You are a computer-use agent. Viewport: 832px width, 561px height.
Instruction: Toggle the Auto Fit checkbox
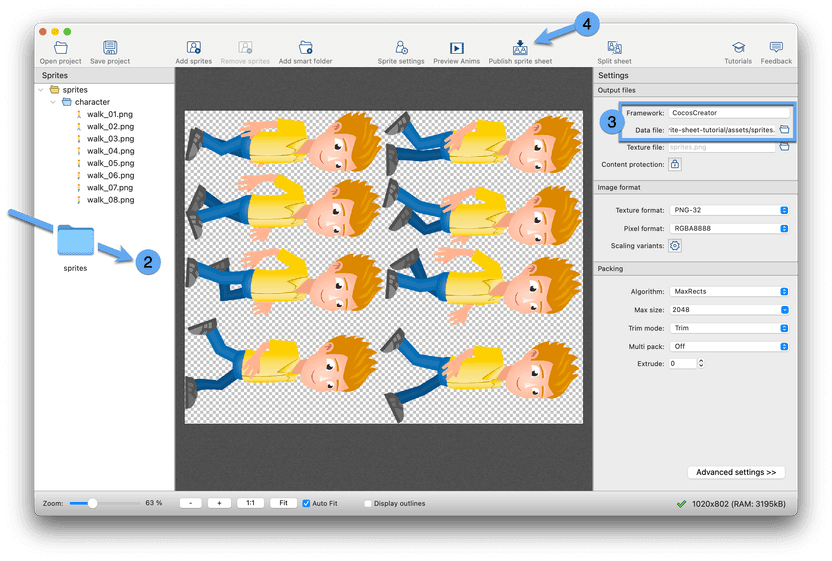307,503
